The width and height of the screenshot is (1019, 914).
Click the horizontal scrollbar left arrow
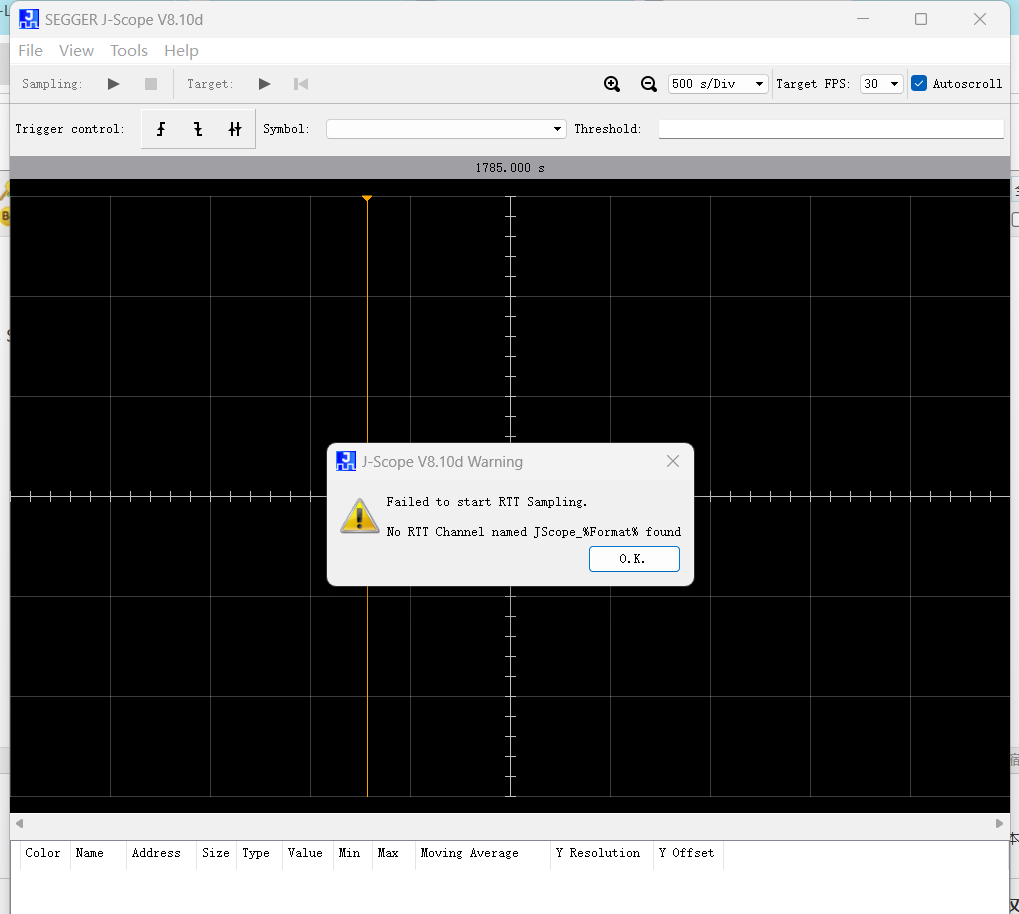point(19,824)
